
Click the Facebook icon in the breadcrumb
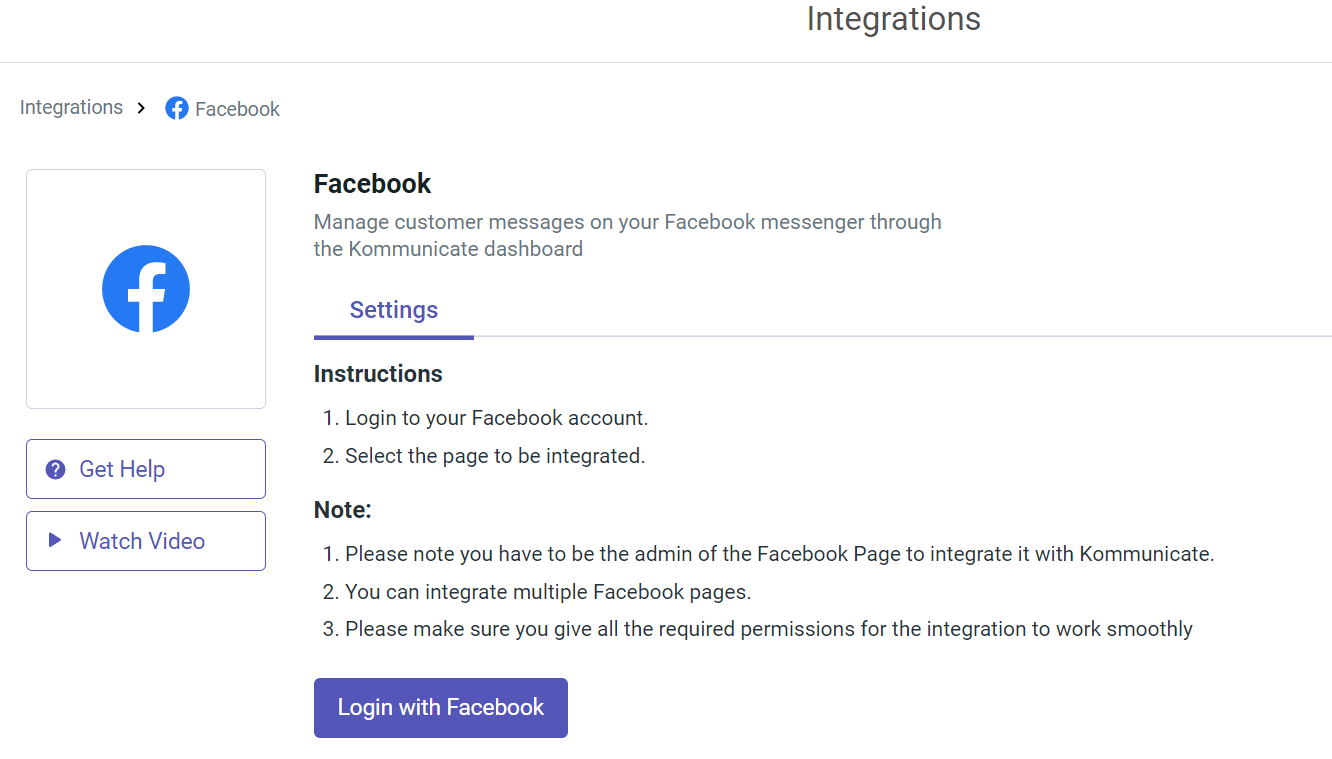click(176, 108)
